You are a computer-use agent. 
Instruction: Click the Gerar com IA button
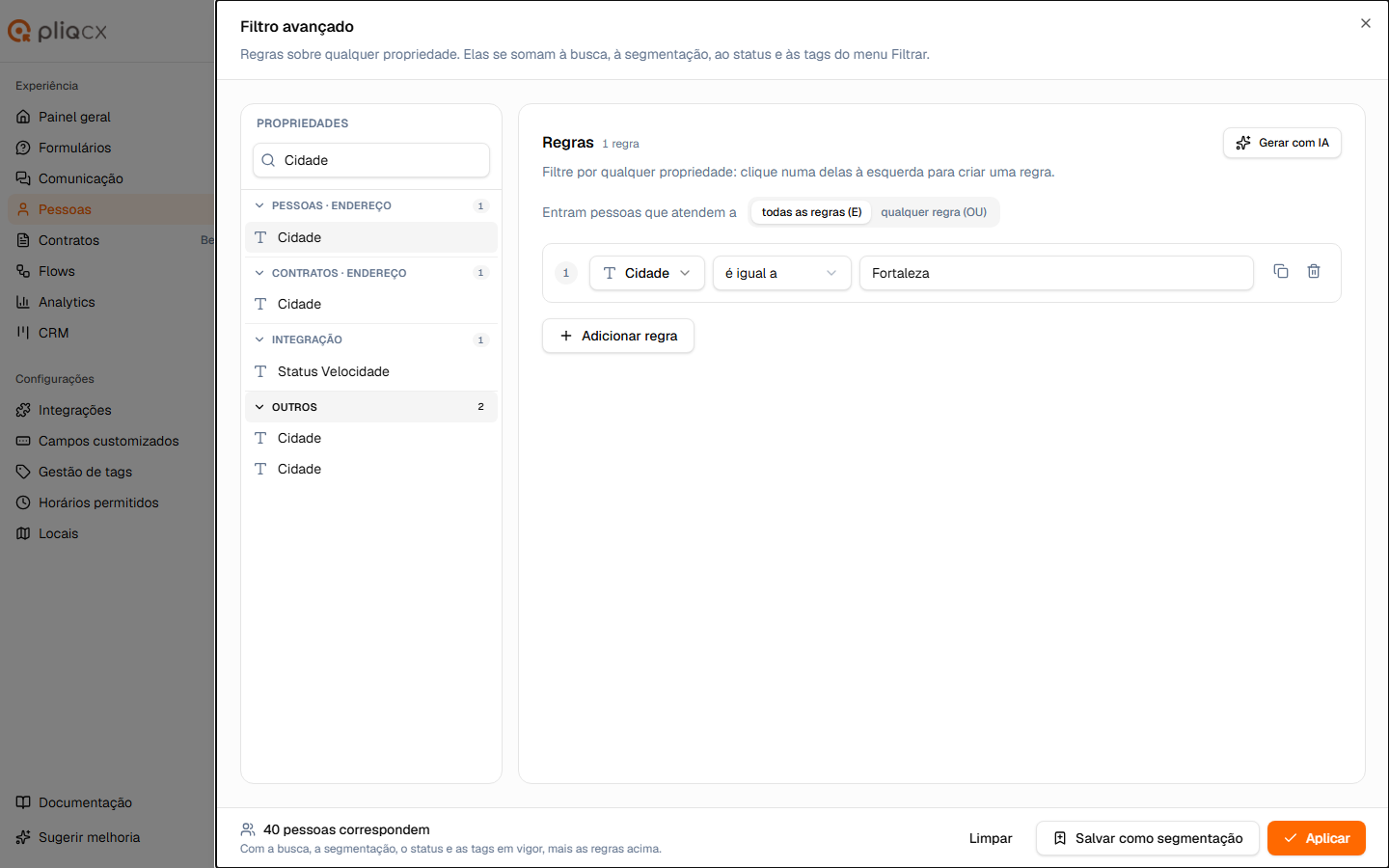tap(1282, 143)
